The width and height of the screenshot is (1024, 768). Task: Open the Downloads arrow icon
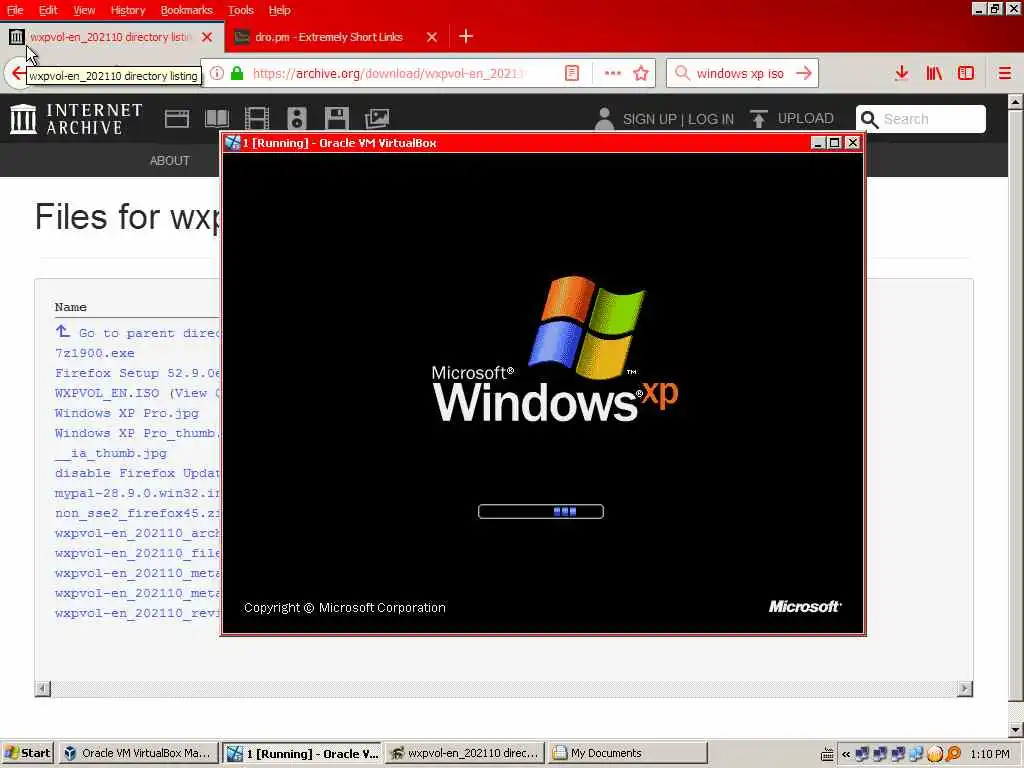coord(902,73)
